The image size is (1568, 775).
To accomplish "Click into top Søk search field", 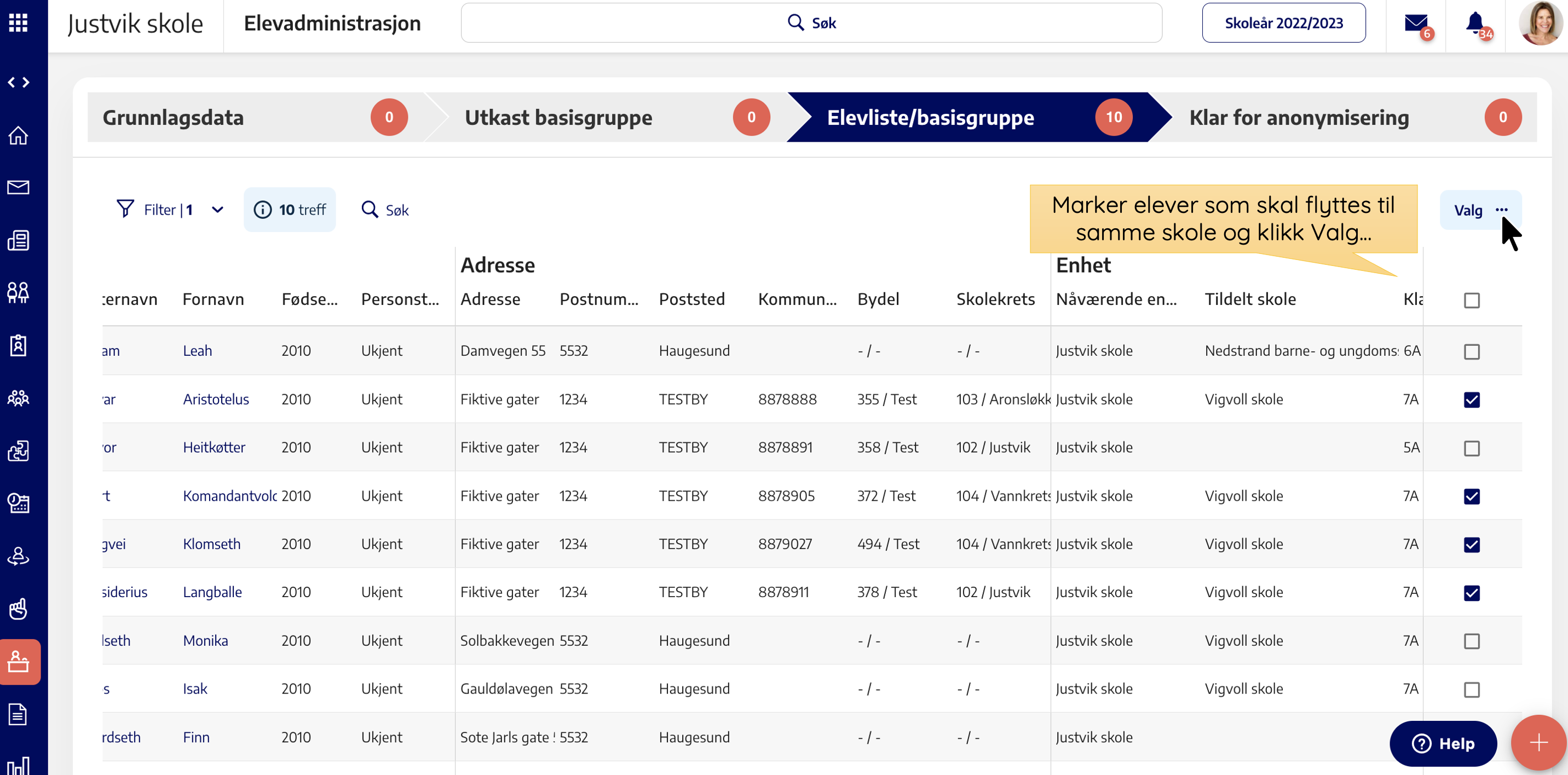I will pyautogui.click(x=811, y=23).
